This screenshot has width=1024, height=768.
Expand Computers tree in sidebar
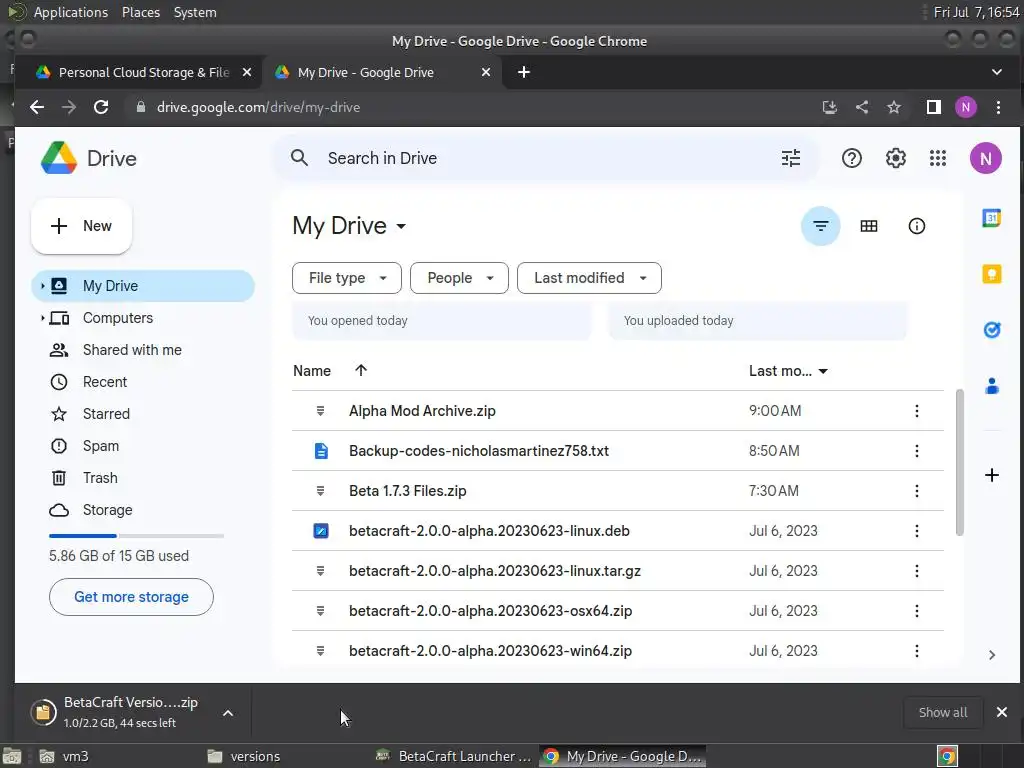click(42, 318)
